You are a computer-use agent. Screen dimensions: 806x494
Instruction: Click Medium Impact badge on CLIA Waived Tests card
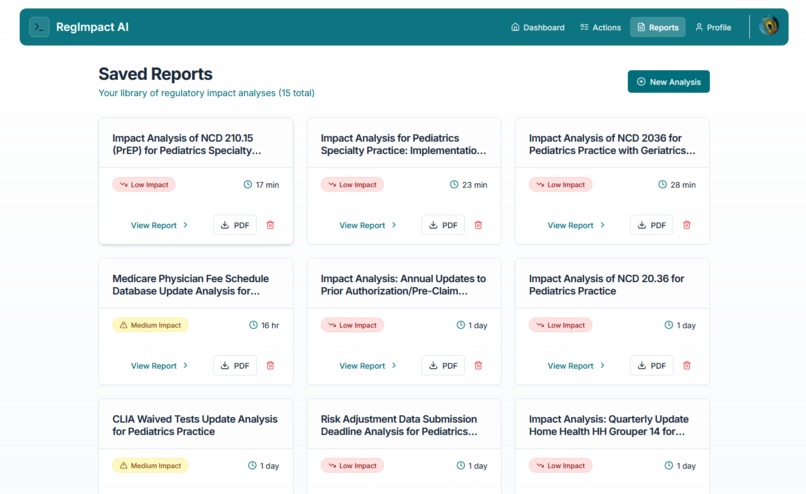pyautogui.click(x=150, y=466)
